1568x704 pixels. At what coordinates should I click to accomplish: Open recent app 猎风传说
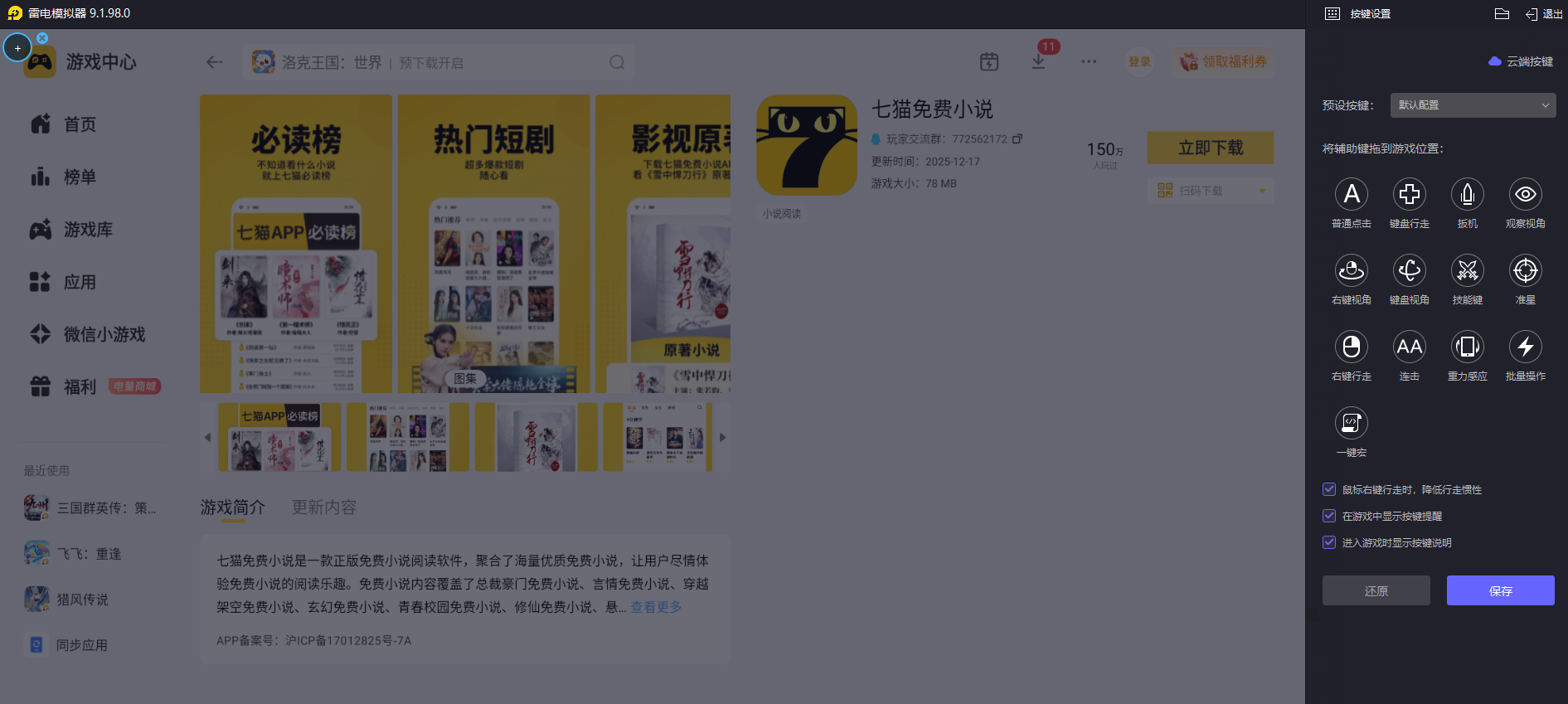click(x=66, y=599)
